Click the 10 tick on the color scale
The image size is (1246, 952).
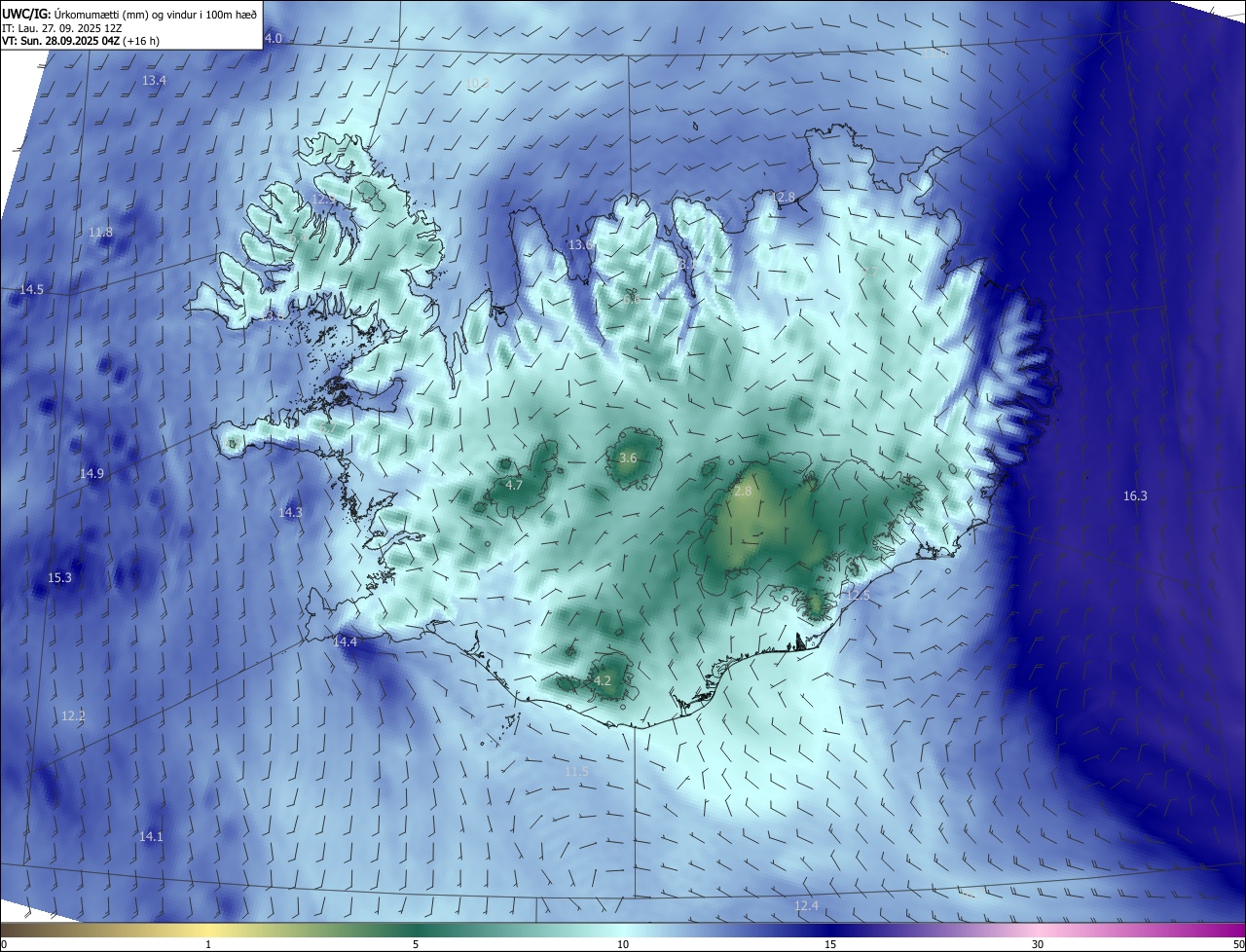[x=623, y=944]
